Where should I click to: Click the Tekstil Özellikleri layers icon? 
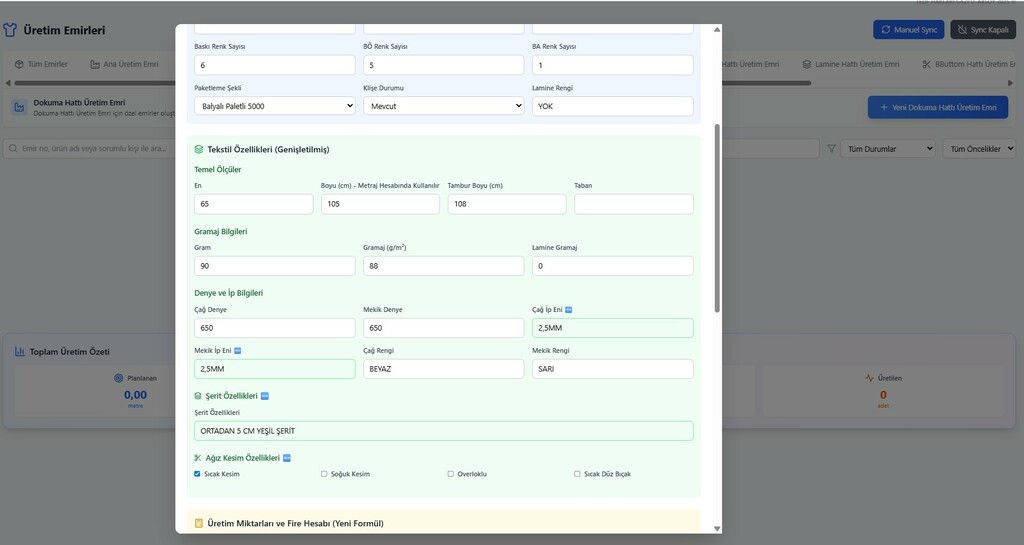[199, 149]
